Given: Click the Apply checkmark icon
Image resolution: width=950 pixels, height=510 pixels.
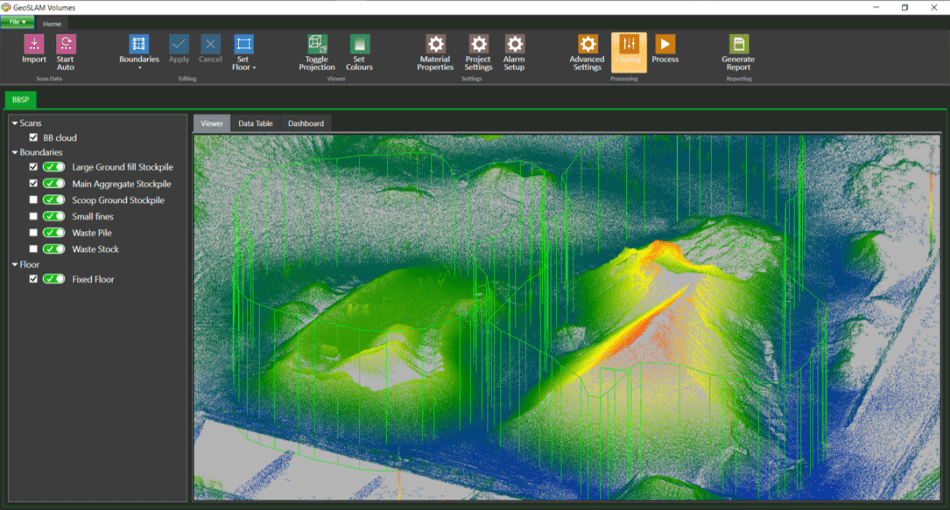Looking at the screenshot, I should (x=179, y=44).
